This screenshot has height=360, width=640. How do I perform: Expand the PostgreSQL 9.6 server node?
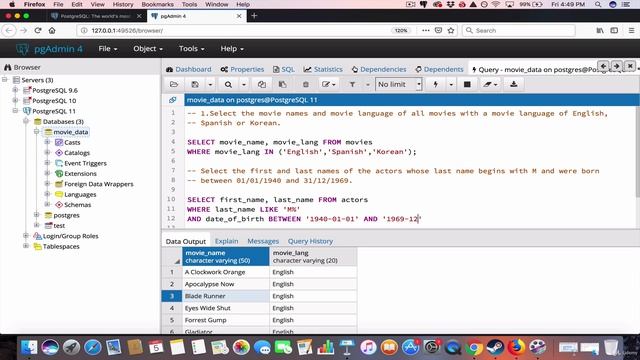[x=16, y=90]
